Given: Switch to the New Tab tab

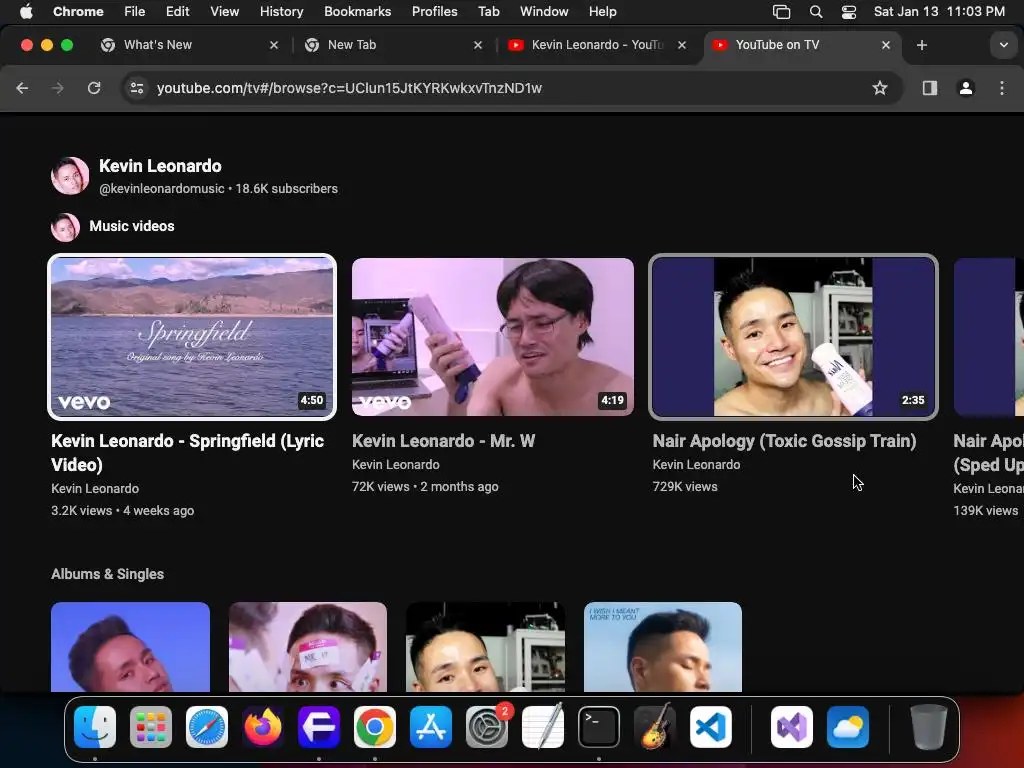Looking at the screenshot, I should point(393,45).
